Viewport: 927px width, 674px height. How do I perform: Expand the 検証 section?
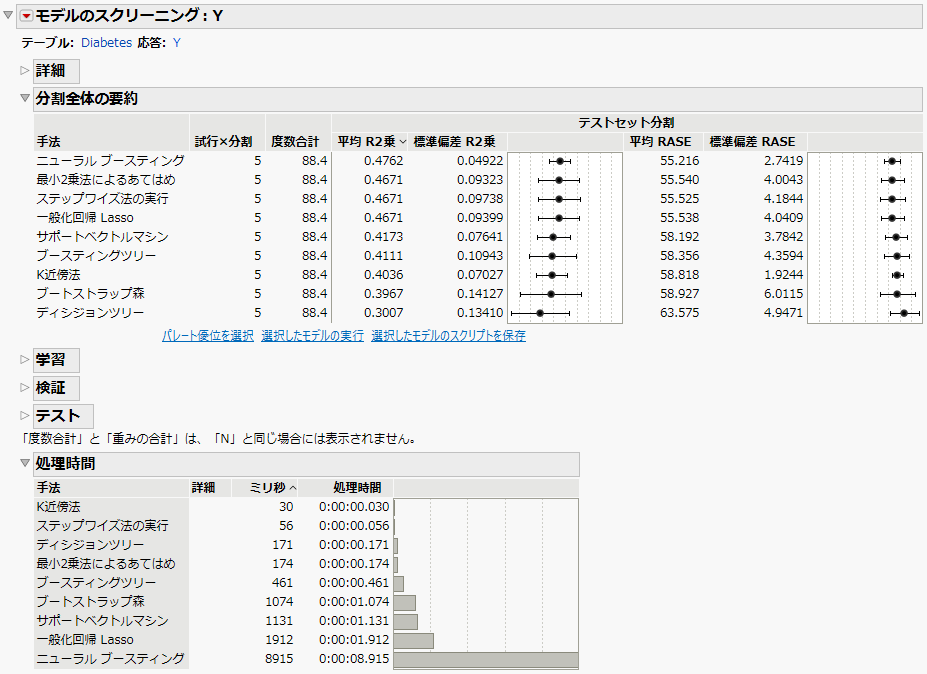coord(25,387)
